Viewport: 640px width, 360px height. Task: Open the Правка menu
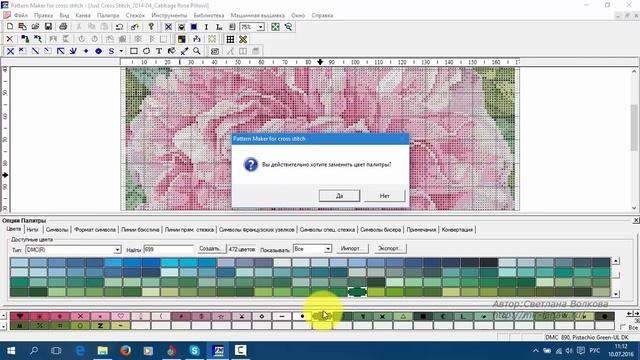tap(43, 16)
